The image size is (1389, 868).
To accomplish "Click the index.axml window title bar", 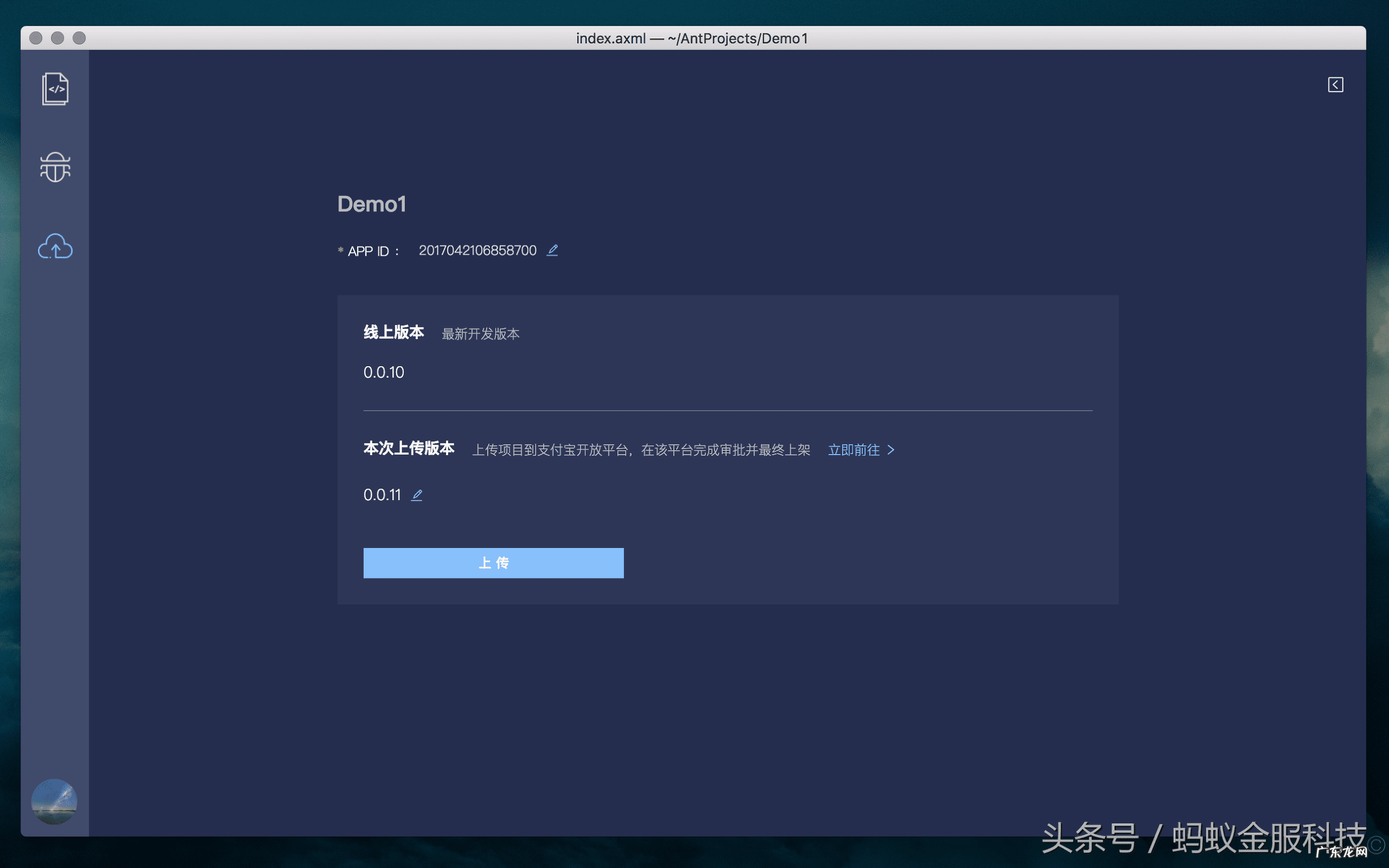I will (x=692, y=38).
